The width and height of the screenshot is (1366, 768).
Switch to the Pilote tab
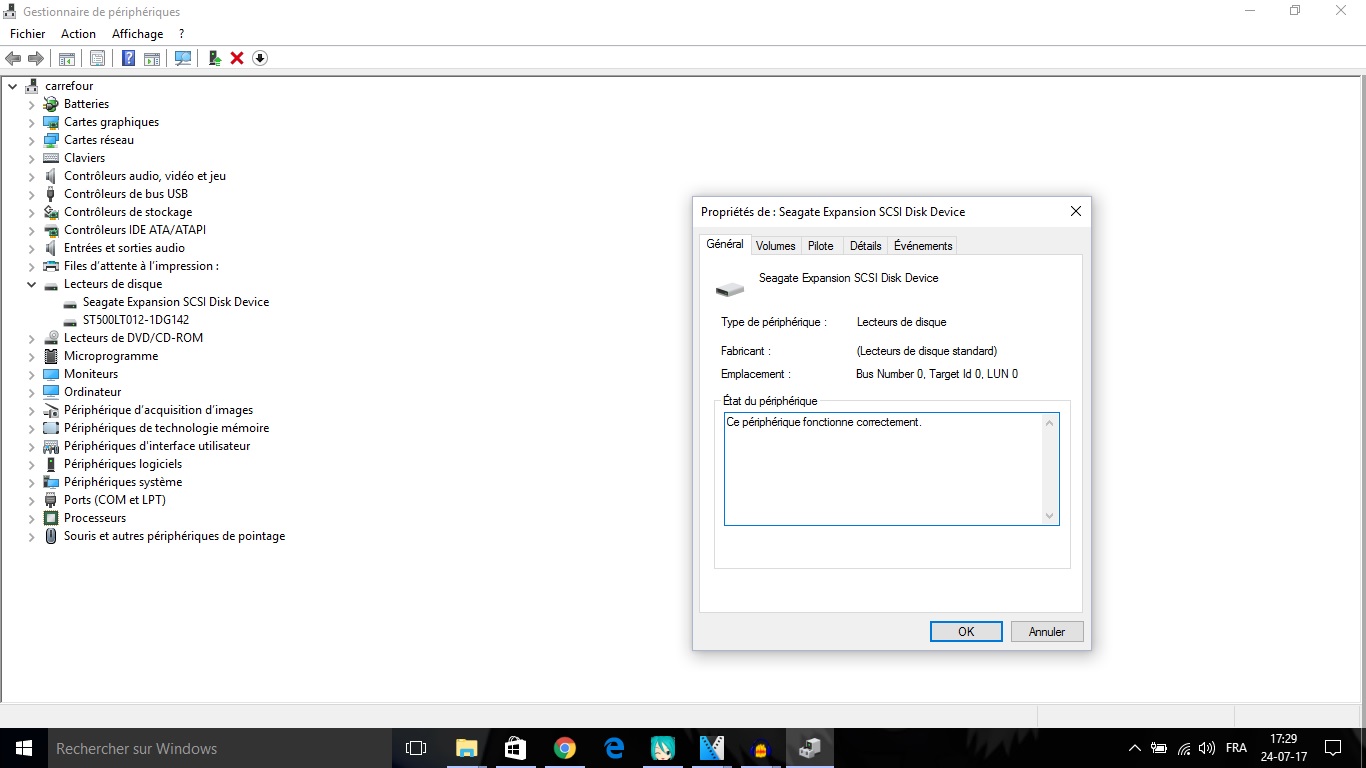coord(821,246)
